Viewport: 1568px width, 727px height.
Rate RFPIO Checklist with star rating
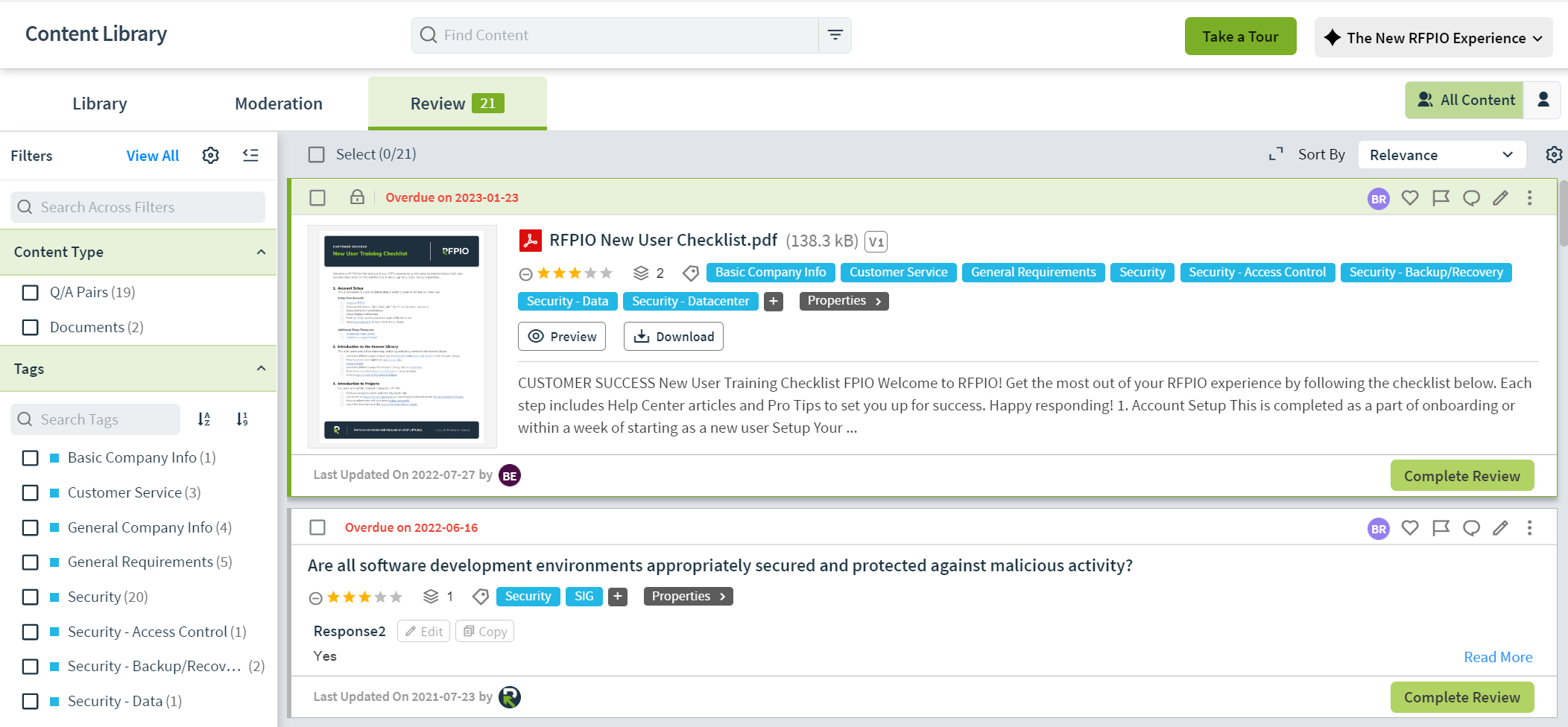pyautogui.click(x=575, y=273)
